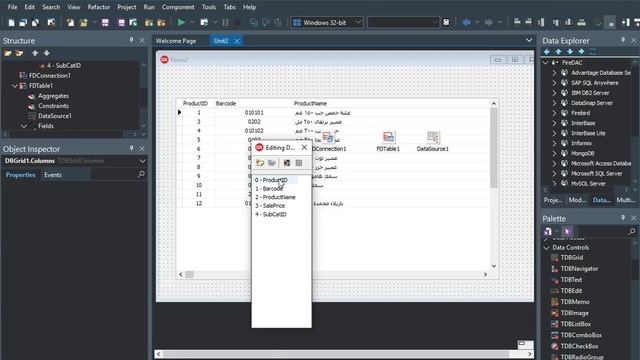Switch to the Welcome Page tab
This screenshot has height=360, width=640.
176,41
